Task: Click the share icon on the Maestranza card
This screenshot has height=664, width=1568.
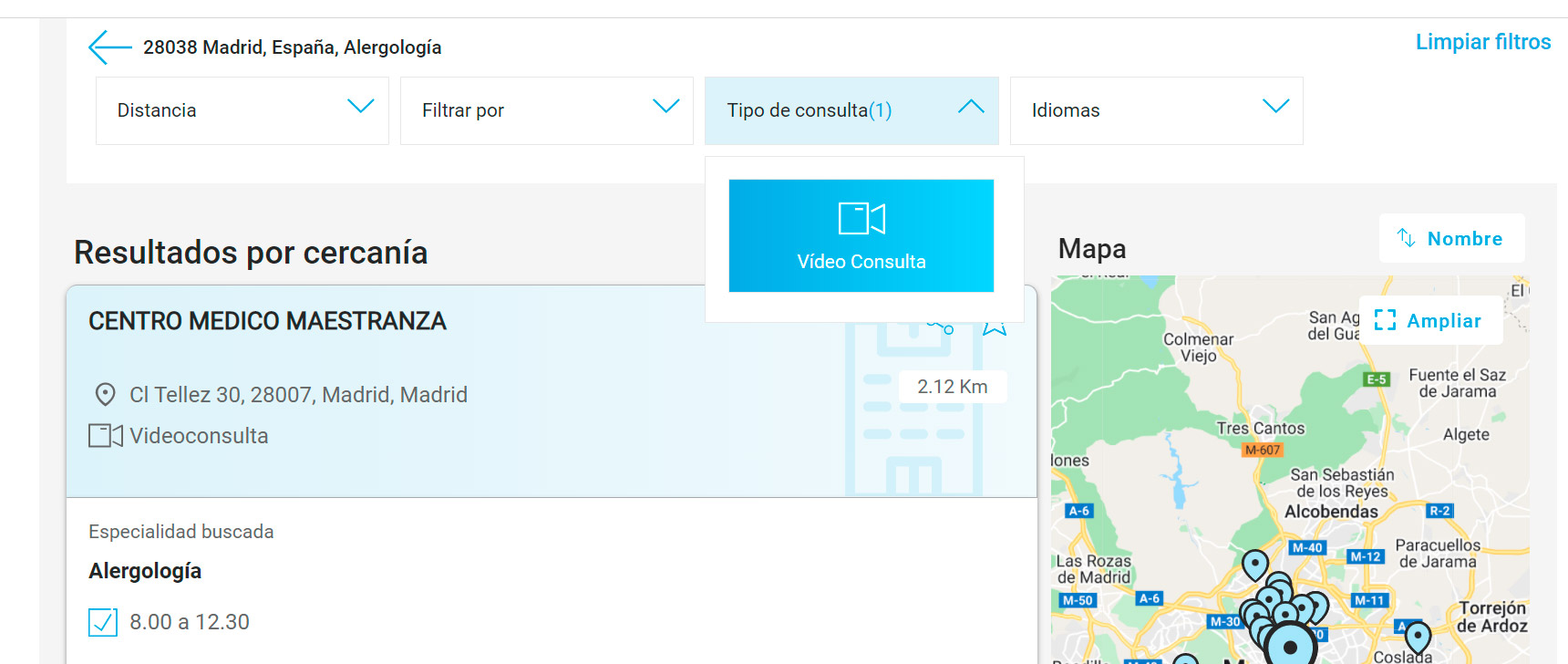Action: [943, 327]
